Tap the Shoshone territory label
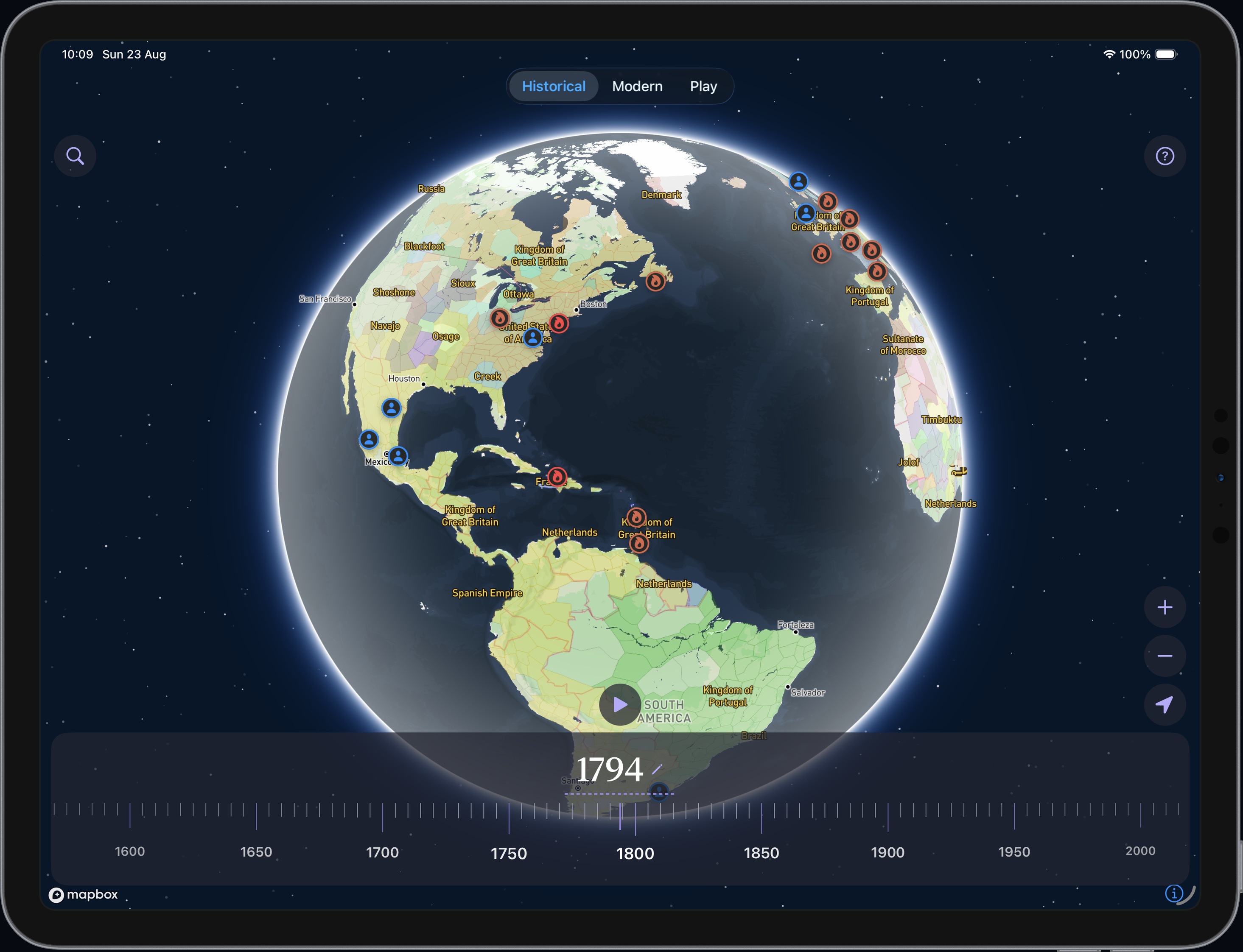The height and width of the screenshot is (952, 1243). tap(394, 293)
